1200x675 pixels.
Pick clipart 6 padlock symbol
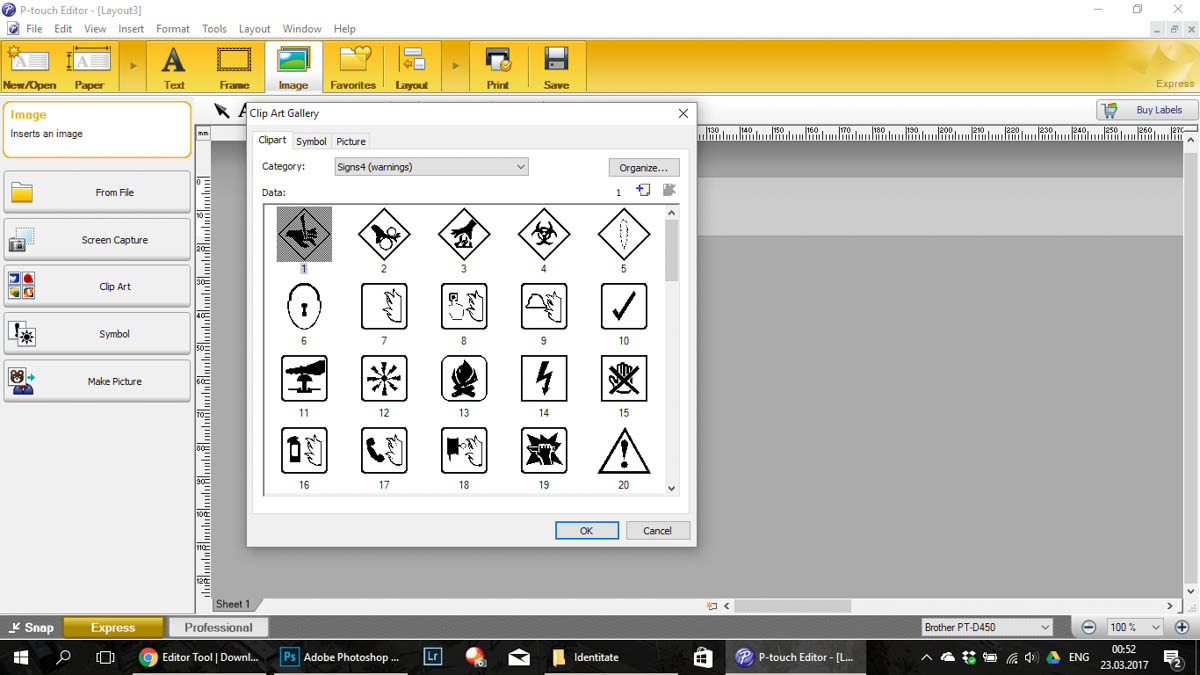pyautogui.click(x=304, y=306)
